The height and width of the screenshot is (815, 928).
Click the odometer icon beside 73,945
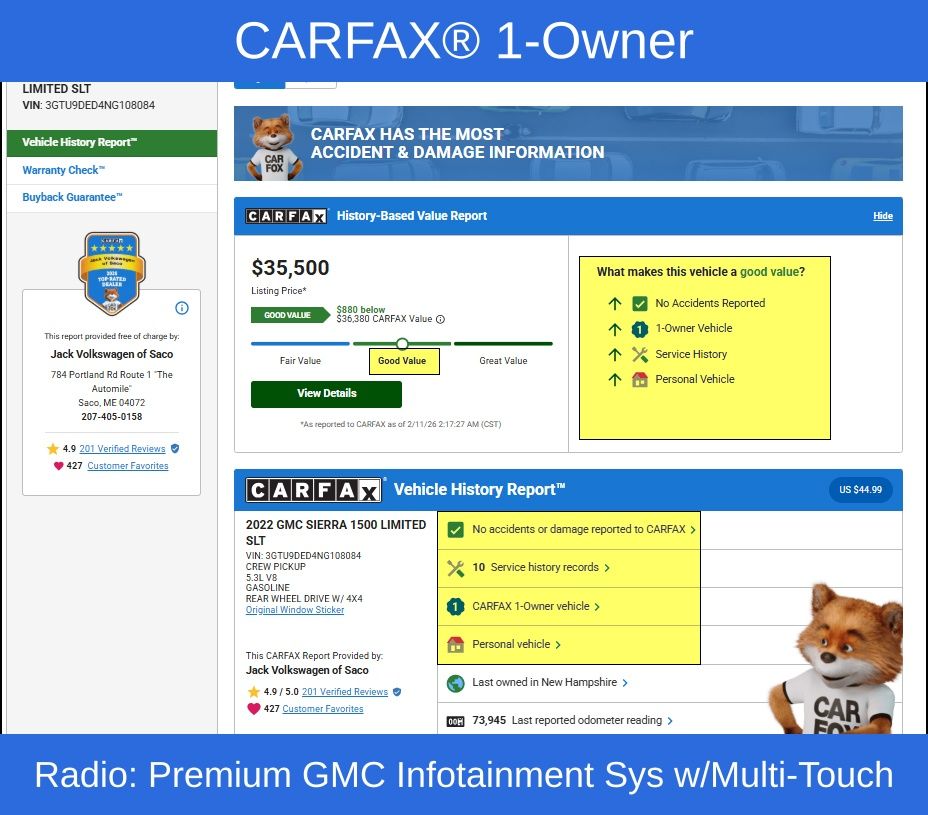tap(455, 721)
